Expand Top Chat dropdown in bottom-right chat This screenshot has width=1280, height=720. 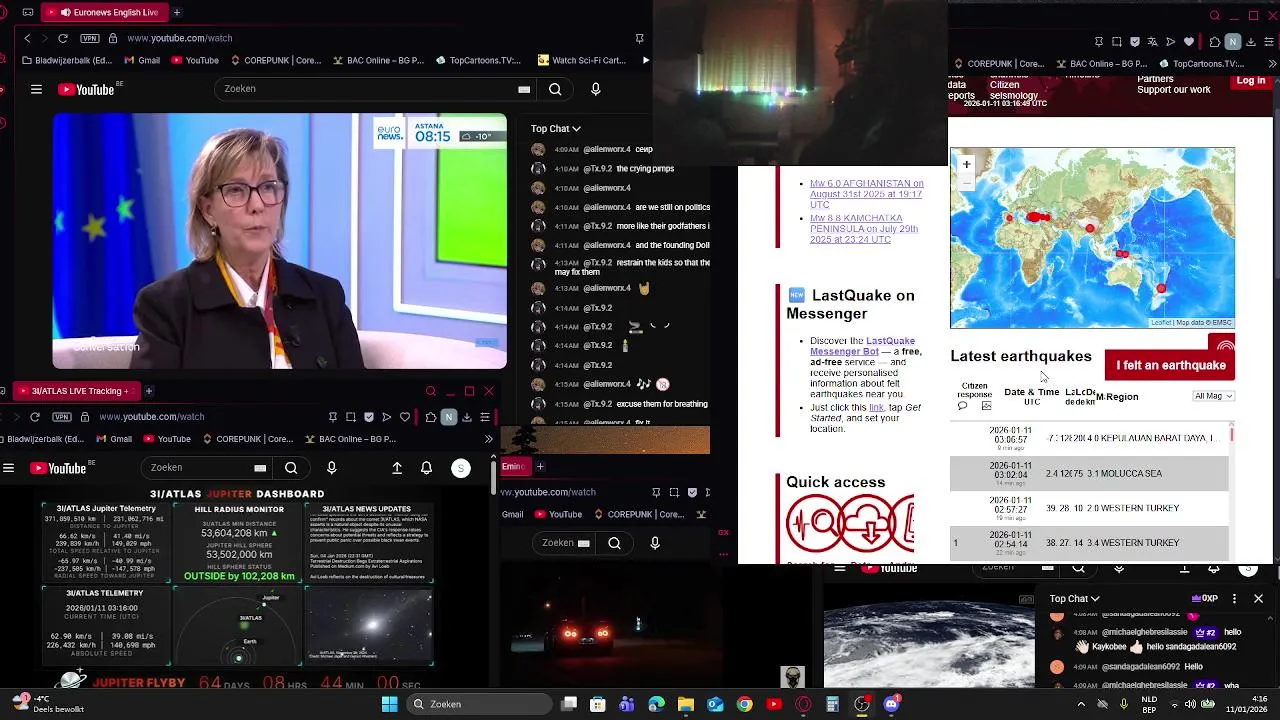tap(1074, 599)
